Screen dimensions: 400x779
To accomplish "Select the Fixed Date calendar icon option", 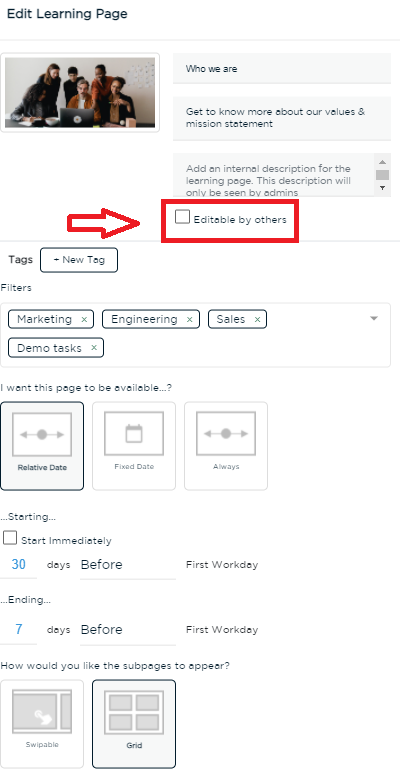I will (x=134, y=446).
